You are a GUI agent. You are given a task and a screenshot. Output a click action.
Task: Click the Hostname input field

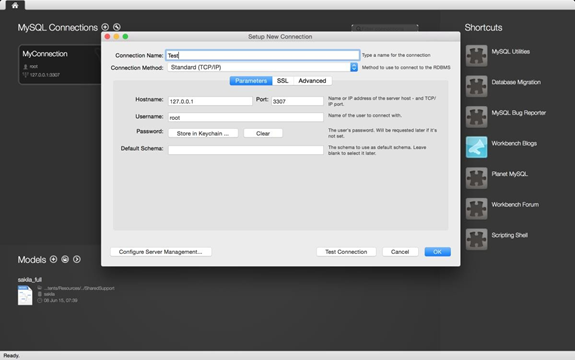tap(210, 101)
